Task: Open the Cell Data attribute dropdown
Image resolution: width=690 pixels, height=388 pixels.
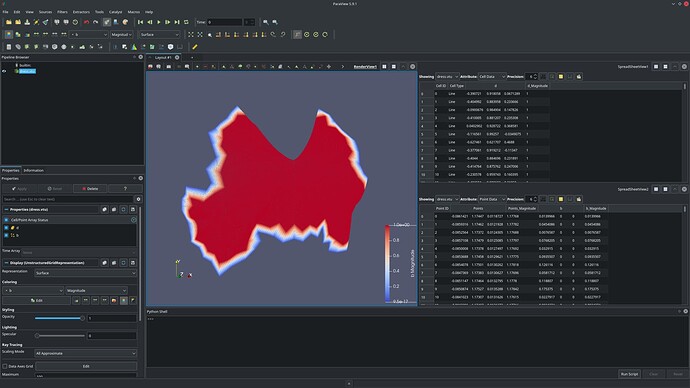Action: pyautogui.click(x=492, y=77)
